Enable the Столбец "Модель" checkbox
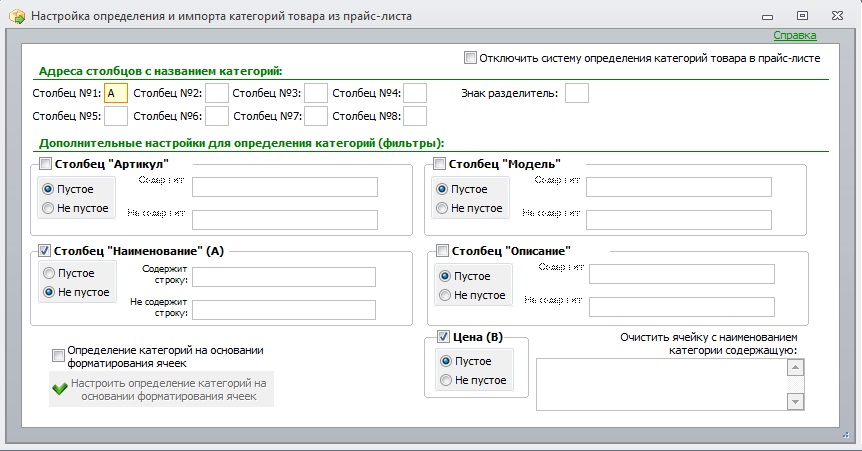Image resolution: width=862 pixels, height=451 pixels. coord(439,163)
